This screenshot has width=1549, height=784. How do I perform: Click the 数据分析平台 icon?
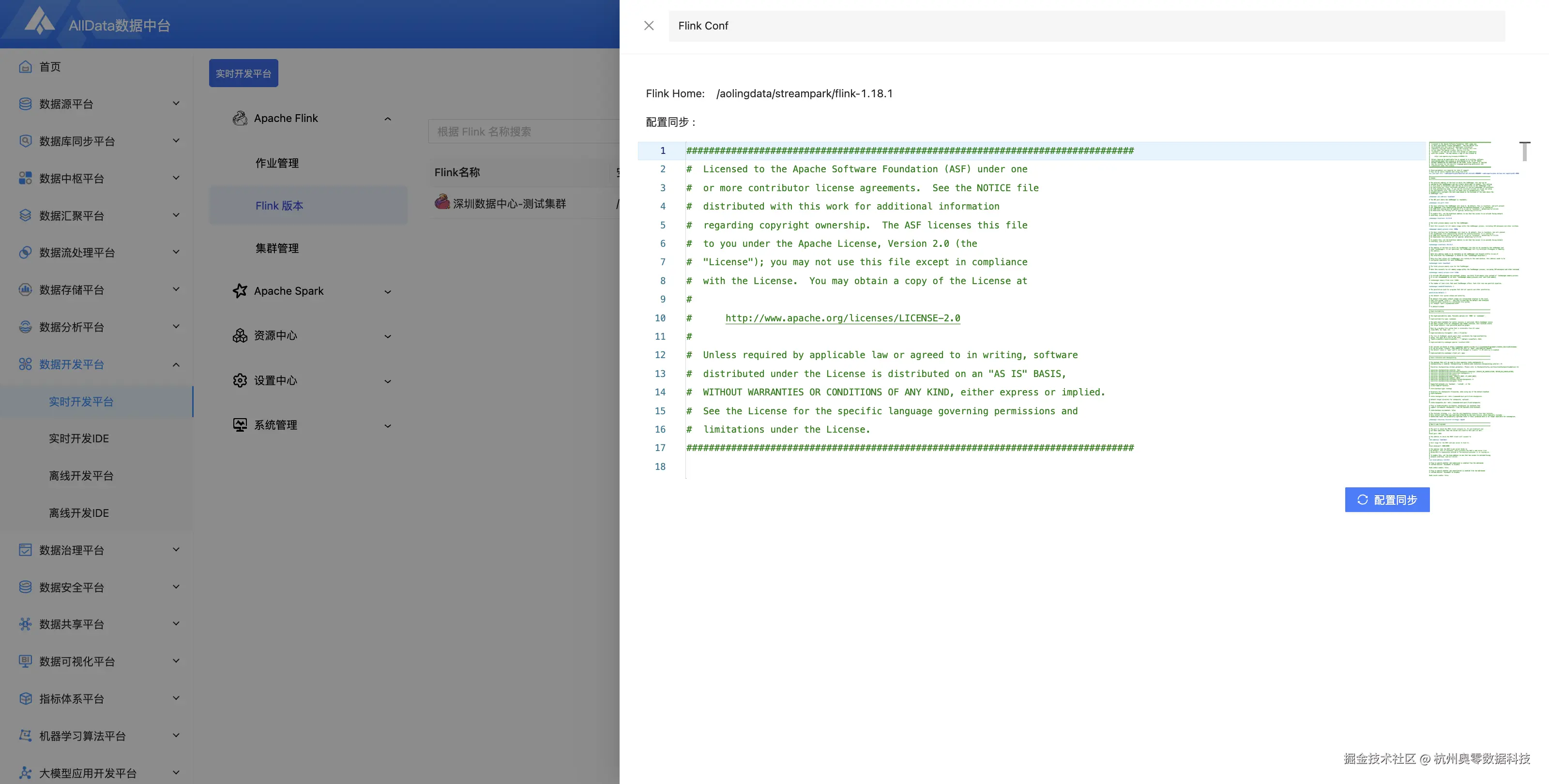click(25, 327)
